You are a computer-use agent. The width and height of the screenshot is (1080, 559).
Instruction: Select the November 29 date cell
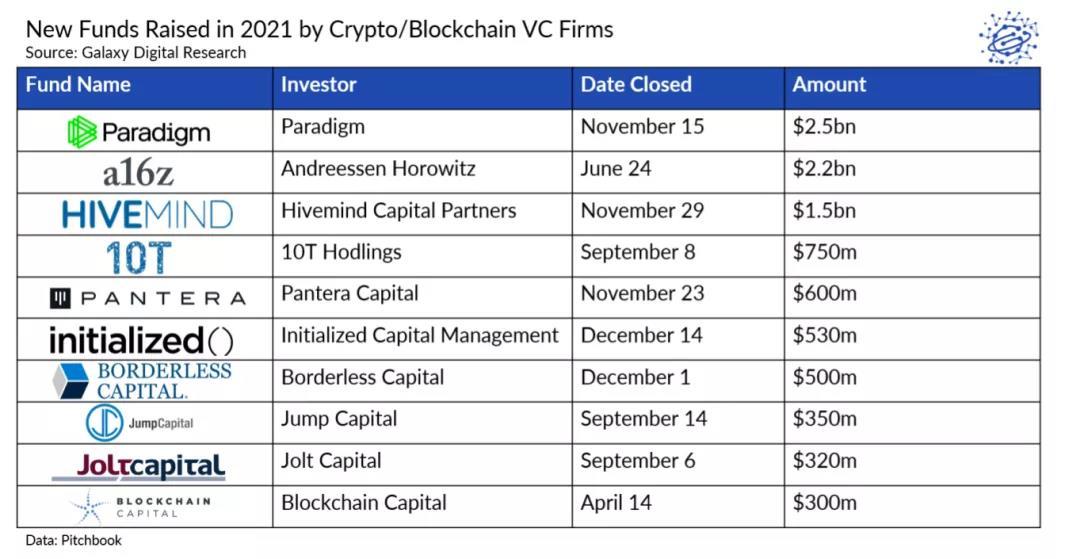click(x=642, y=211)
